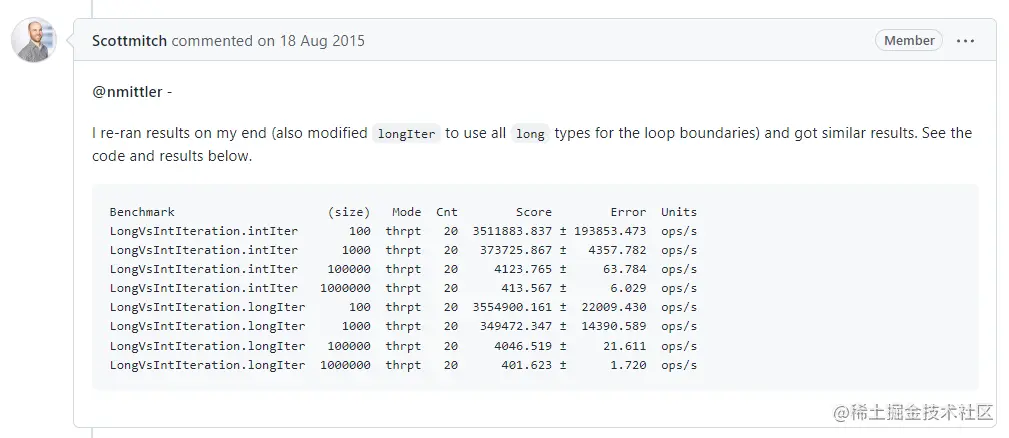This screenshot has width=1009, height=438.
Task: Click the Units column header text
Action: pyautogui.click(x=679, y=212)
